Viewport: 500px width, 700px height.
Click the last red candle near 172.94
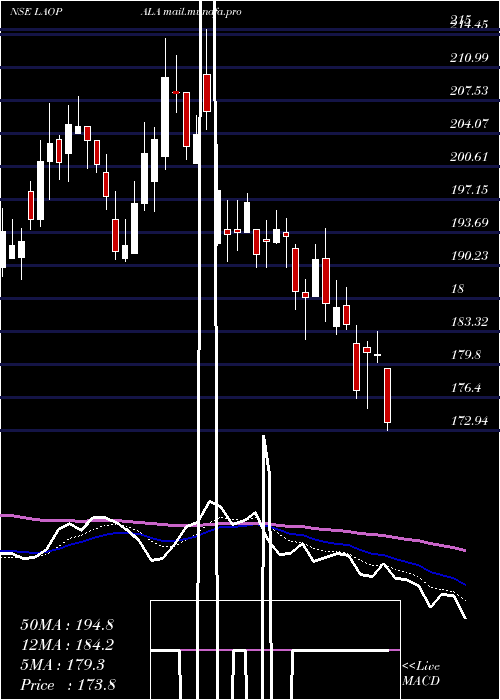point(388,396)
